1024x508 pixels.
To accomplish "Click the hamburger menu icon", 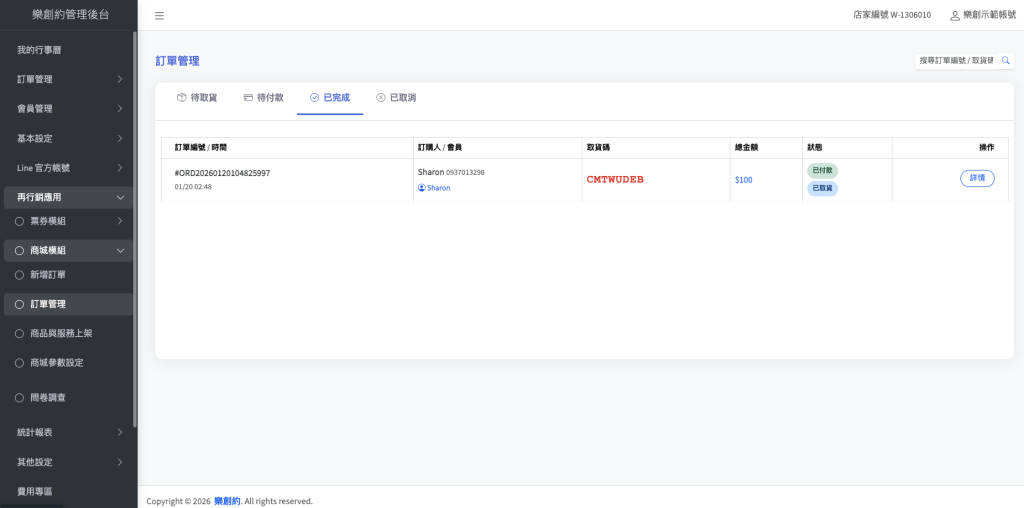I will (x=160, y=16).
